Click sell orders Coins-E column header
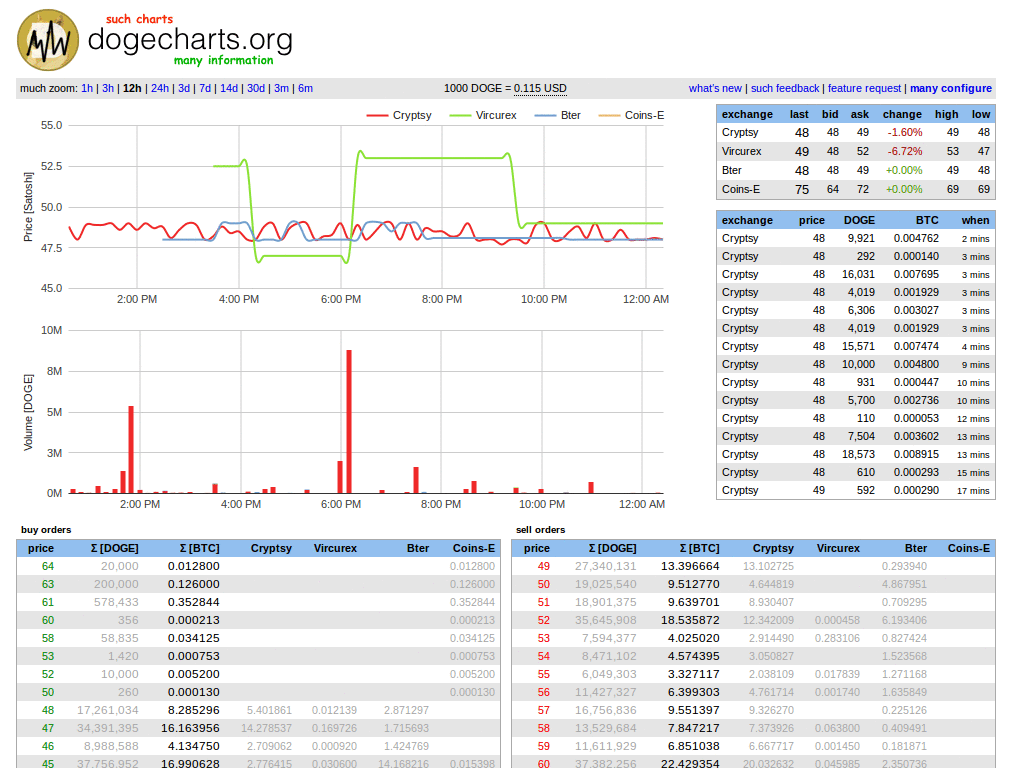The width and height of the screenshot is (1024, 768). click(968, 549)
